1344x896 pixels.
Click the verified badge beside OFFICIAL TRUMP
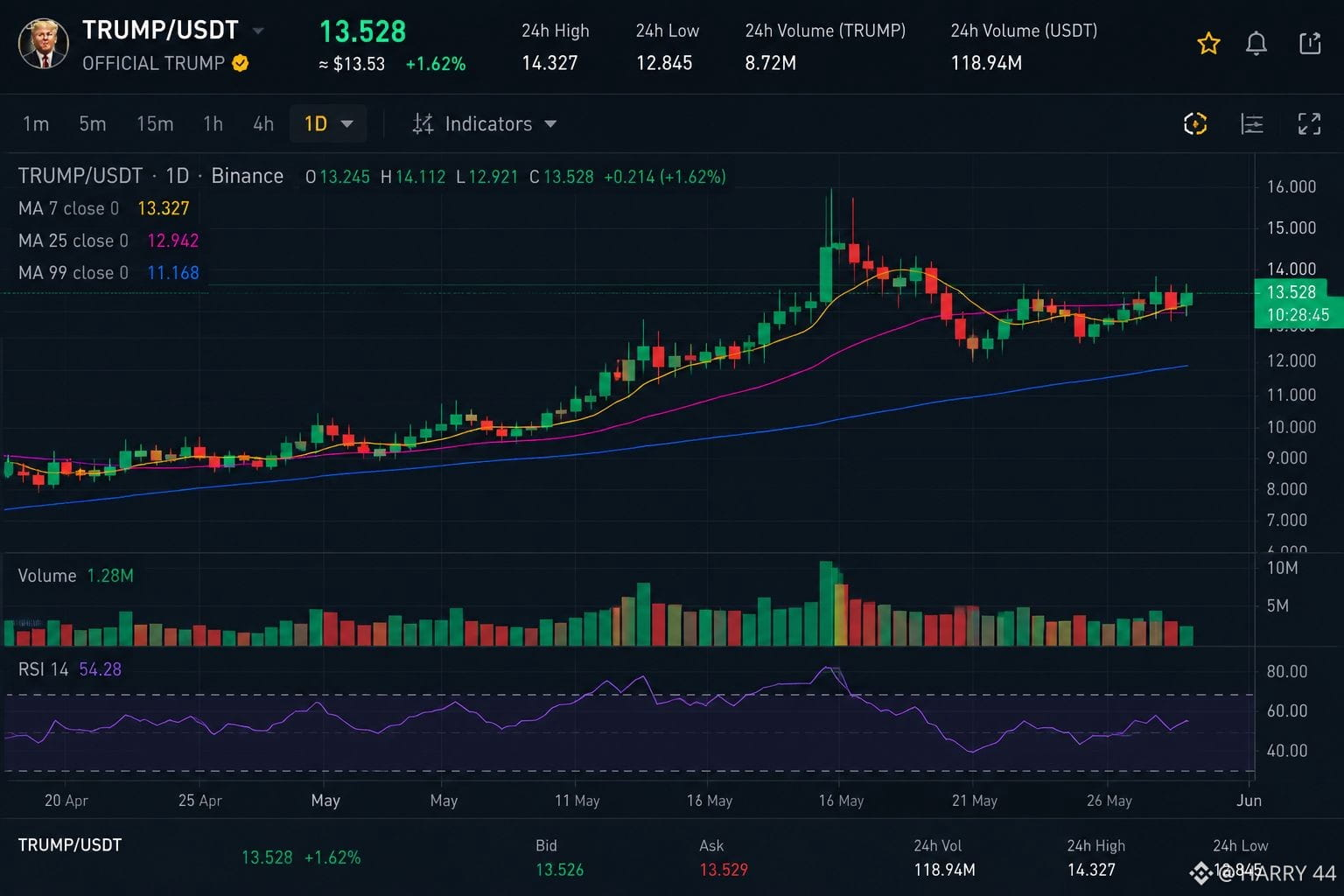241,63
